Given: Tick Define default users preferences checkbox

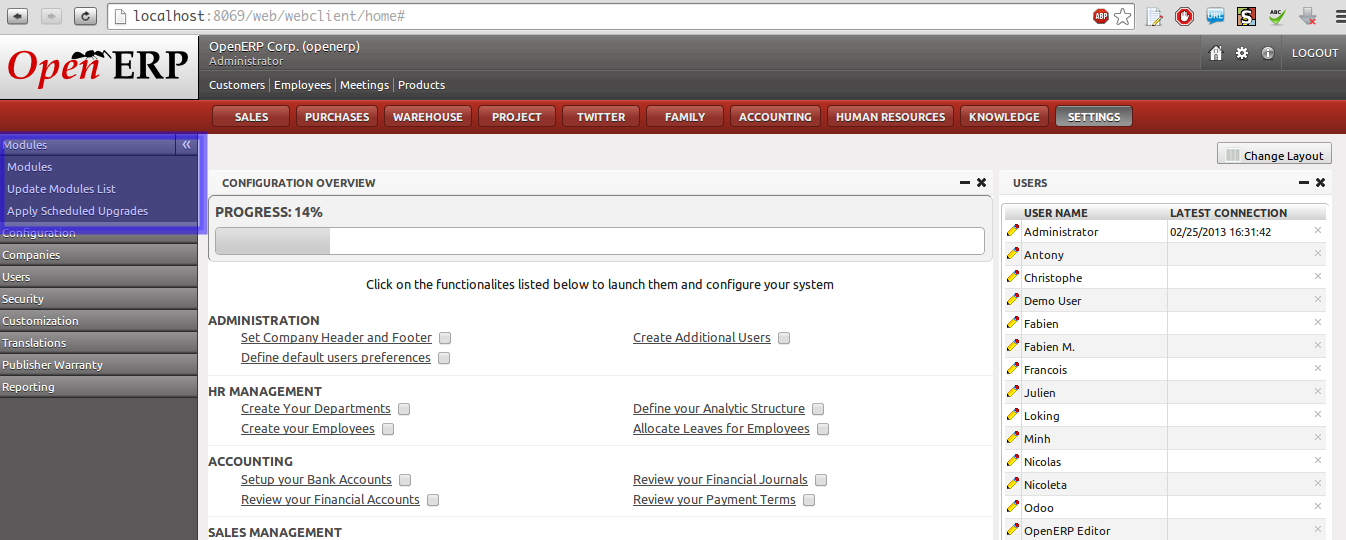Looking at the screenshot, I should coord(444,358).
